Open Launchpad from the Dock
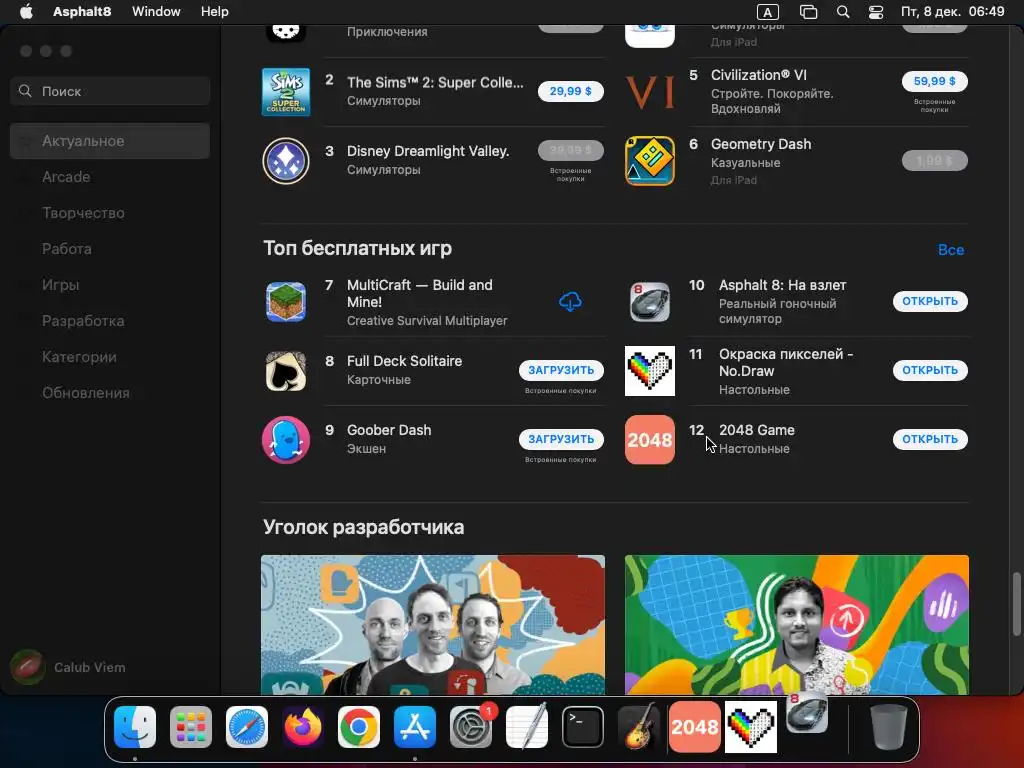1024x768 pixels. [191, 727]
